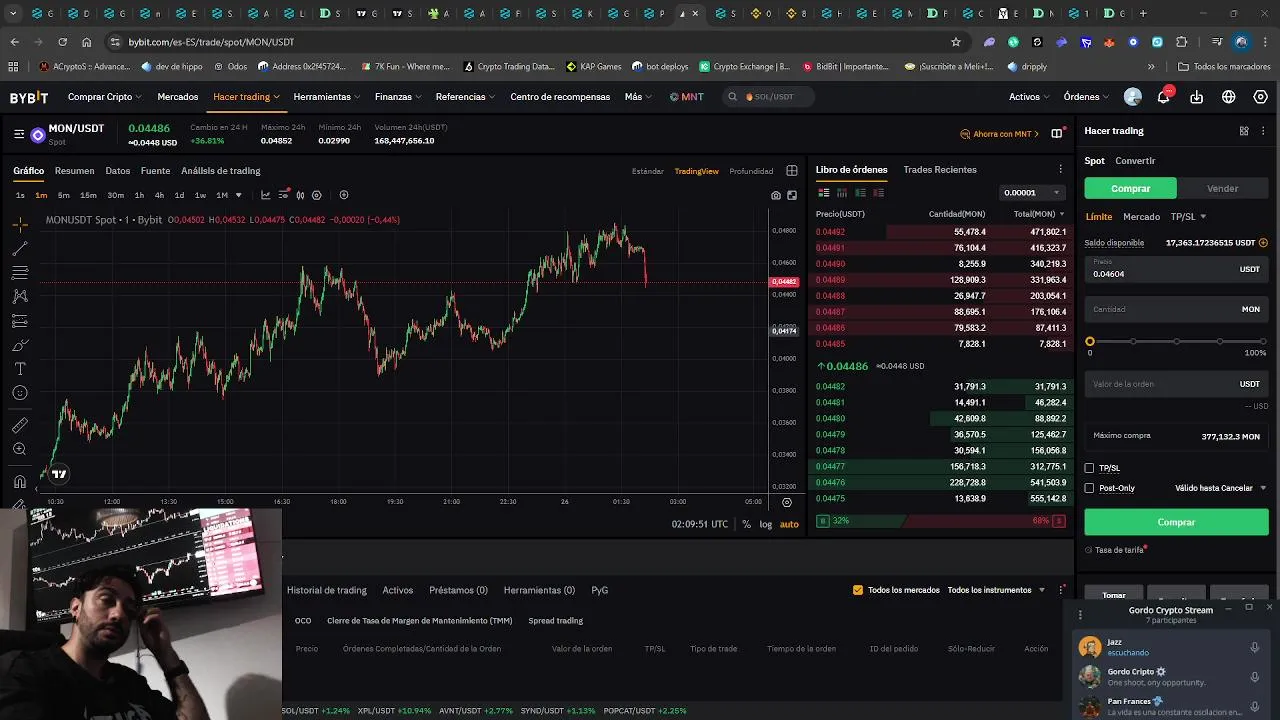Select the crosshair cursor tool in chart toolbar
The image size is (1280, 720).
tap(20, 225)
